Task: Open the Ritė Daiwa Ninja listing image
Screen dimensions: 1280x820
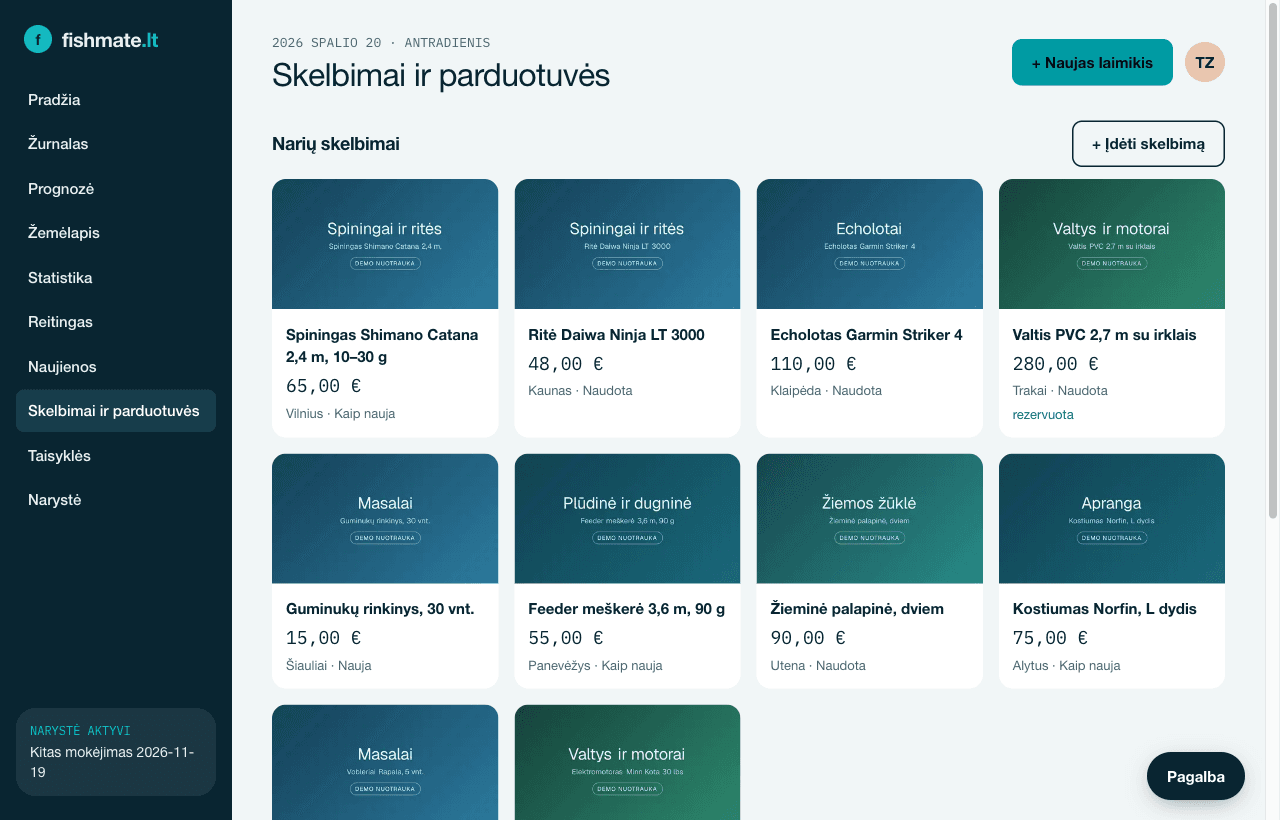Action: point(627,244)
